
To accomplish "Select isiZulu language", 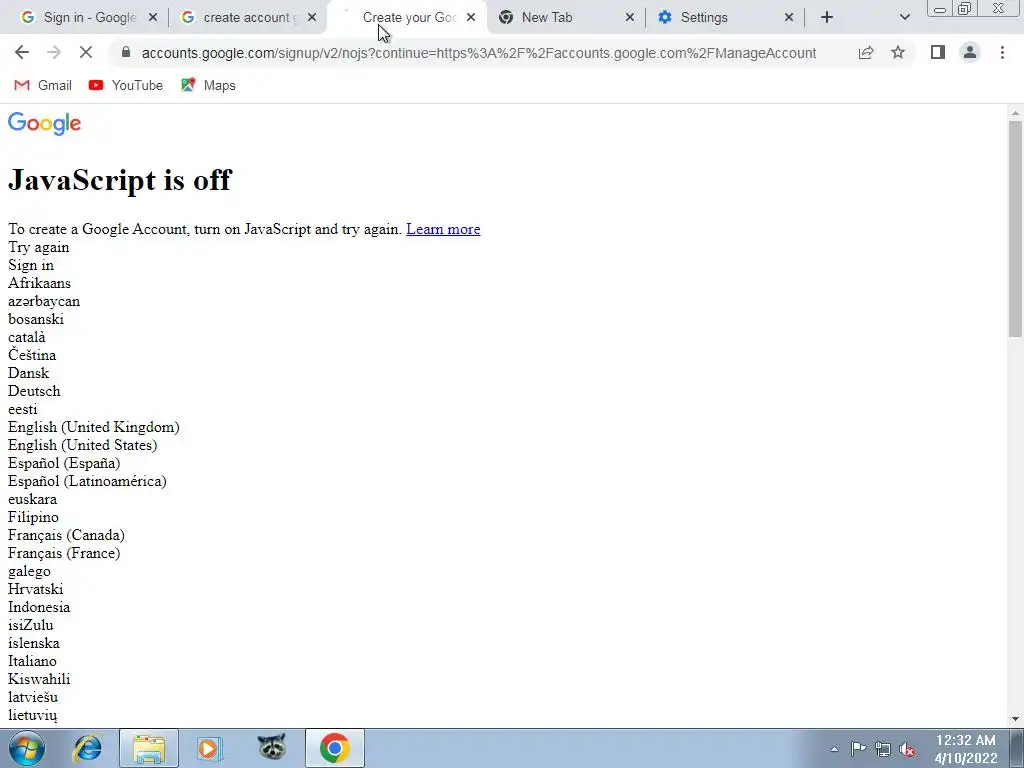I will pos(31,625).
